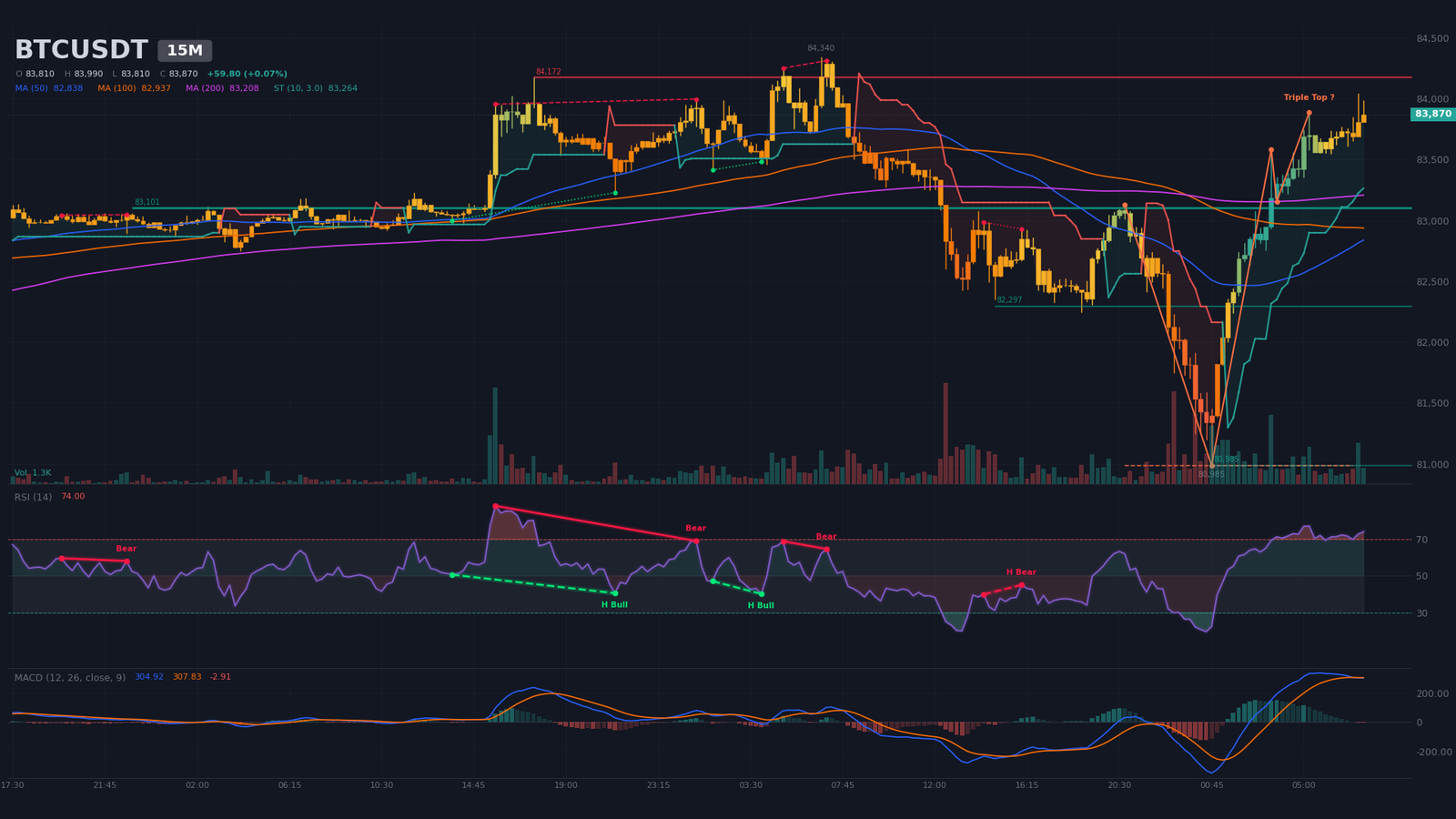Viewport: 1456px width, 819px height.
Task: Click the 21:45 time axis label
Action: pyautogui.click(x=105, y=785)
